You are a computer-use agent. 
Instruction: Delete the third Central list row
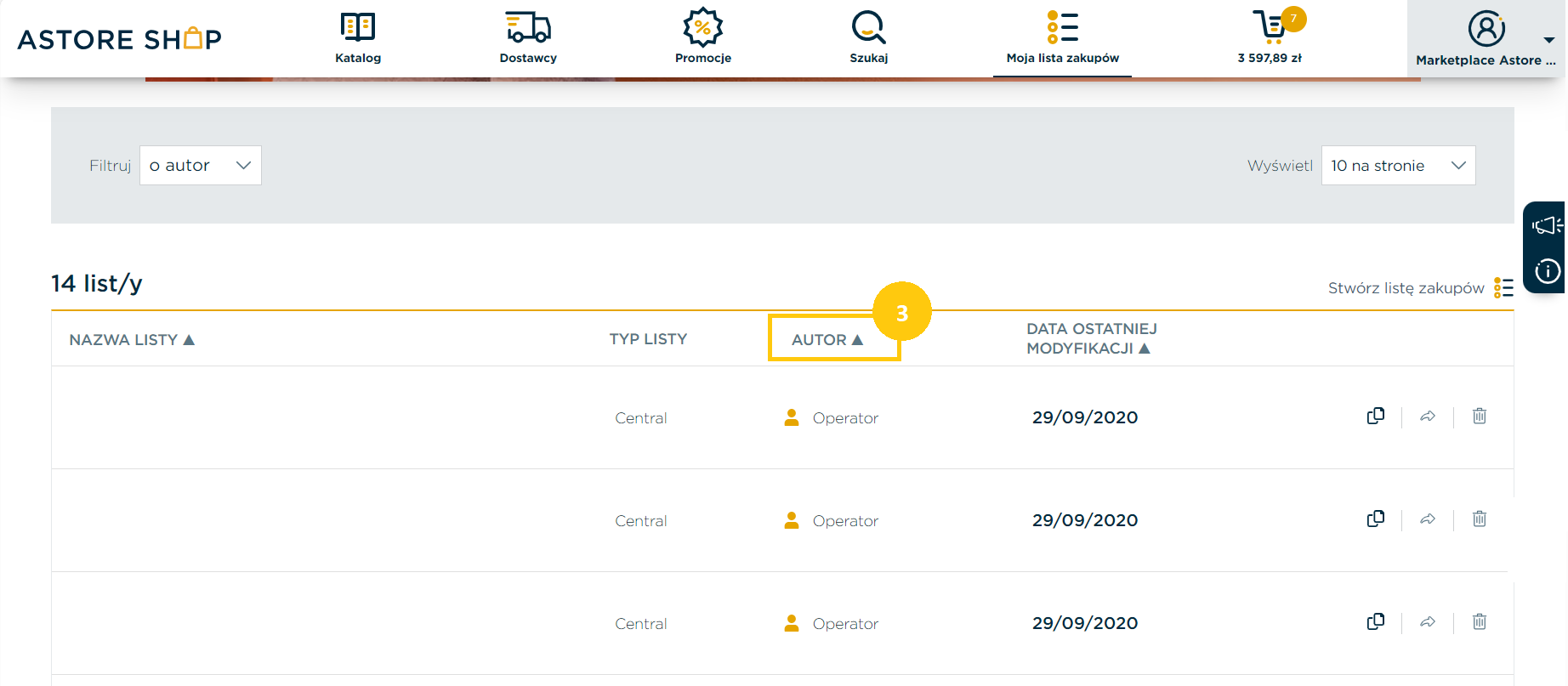pyautogui.click(x=1480, y=621)
